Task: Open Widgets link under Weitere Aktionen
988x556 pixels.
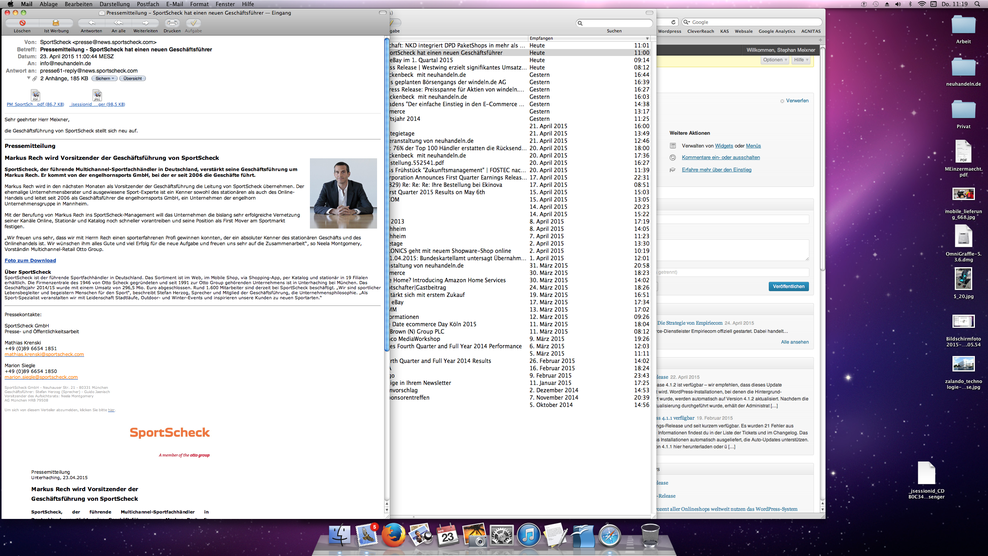Action: (x=723, y=146)
